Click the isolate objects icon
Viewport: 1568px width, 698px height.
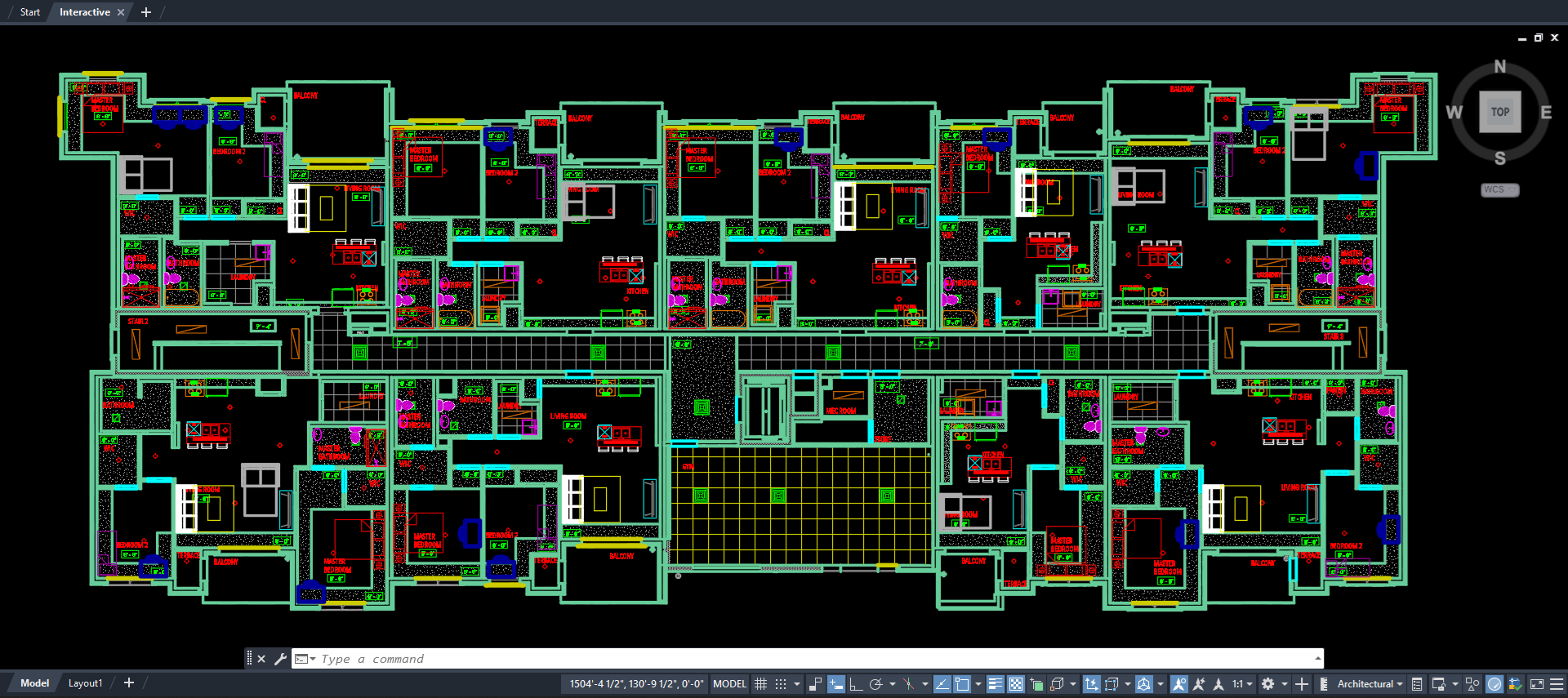[1472, 684]
